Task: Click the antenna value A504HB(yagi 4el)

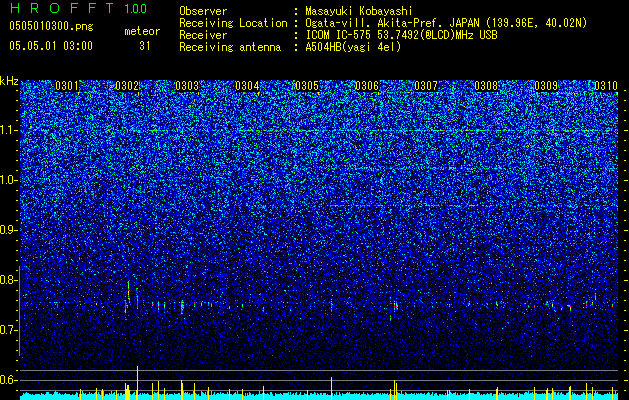Action: 353,47
